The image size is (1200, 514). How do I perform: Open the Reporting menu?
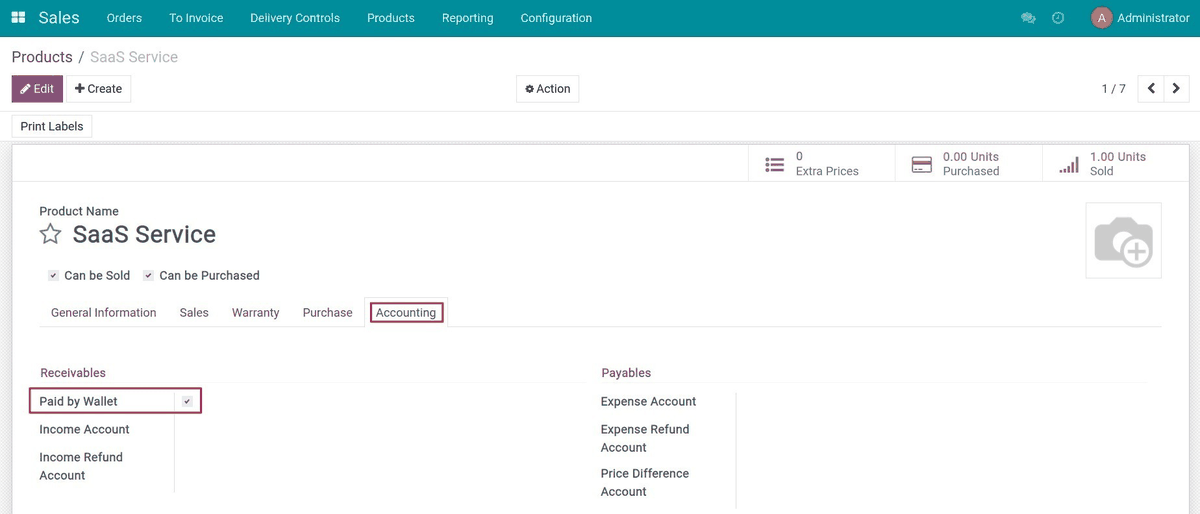(x=467, y=18)
